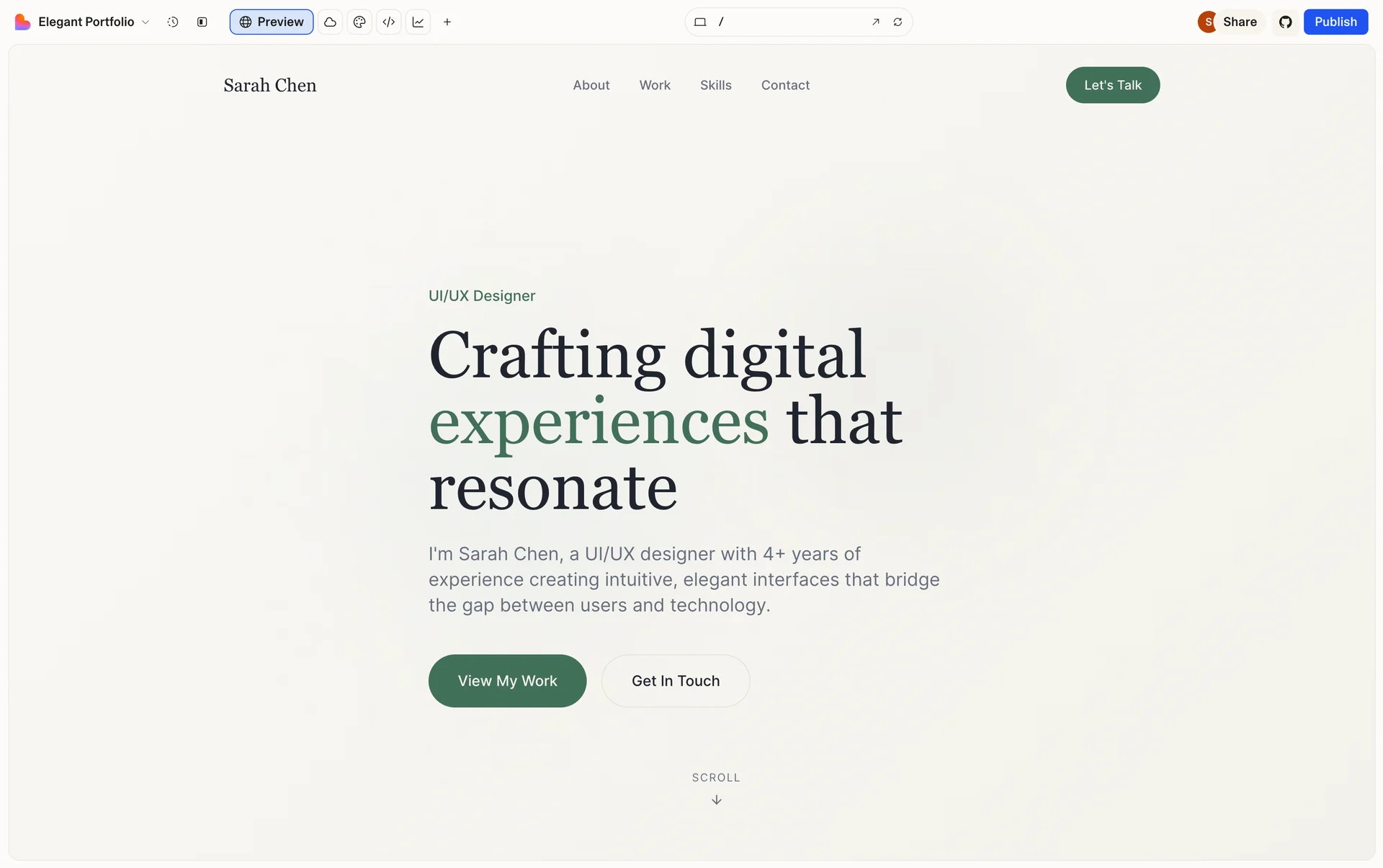Select the Preview tab

272,22
